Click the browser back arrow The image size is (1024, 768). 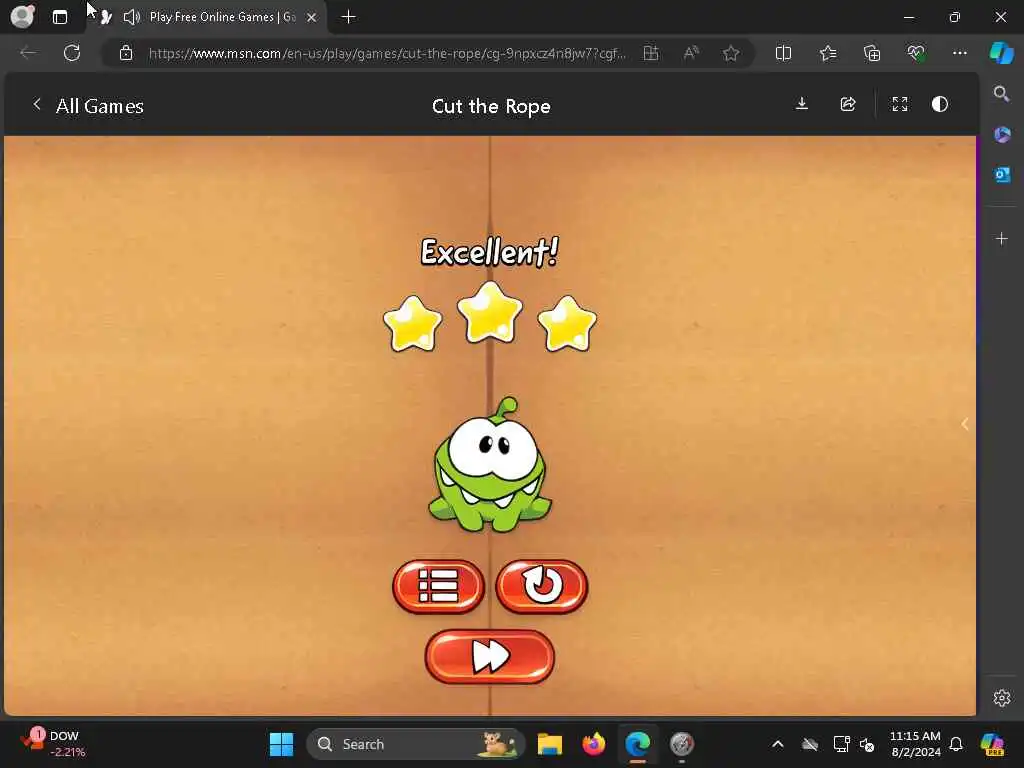coord(28,53)
